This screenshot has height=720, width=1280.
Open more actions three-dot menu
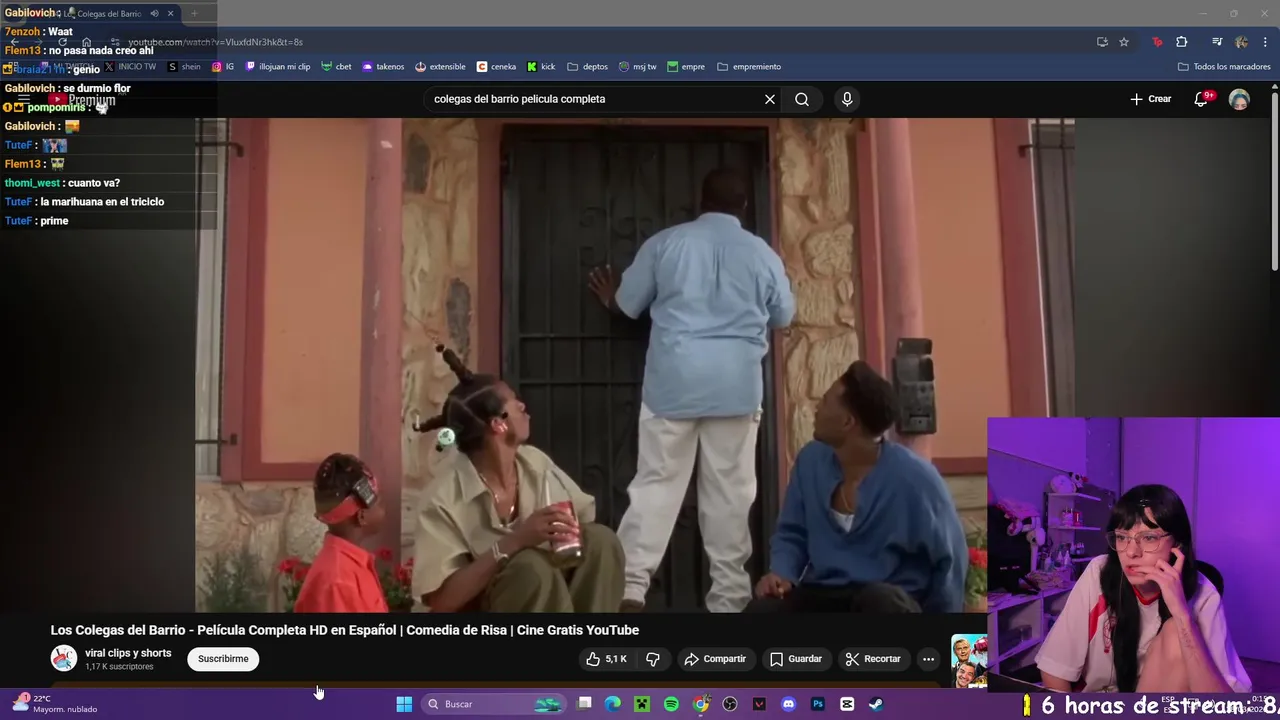pyautogui.click(x=928, y=659)
